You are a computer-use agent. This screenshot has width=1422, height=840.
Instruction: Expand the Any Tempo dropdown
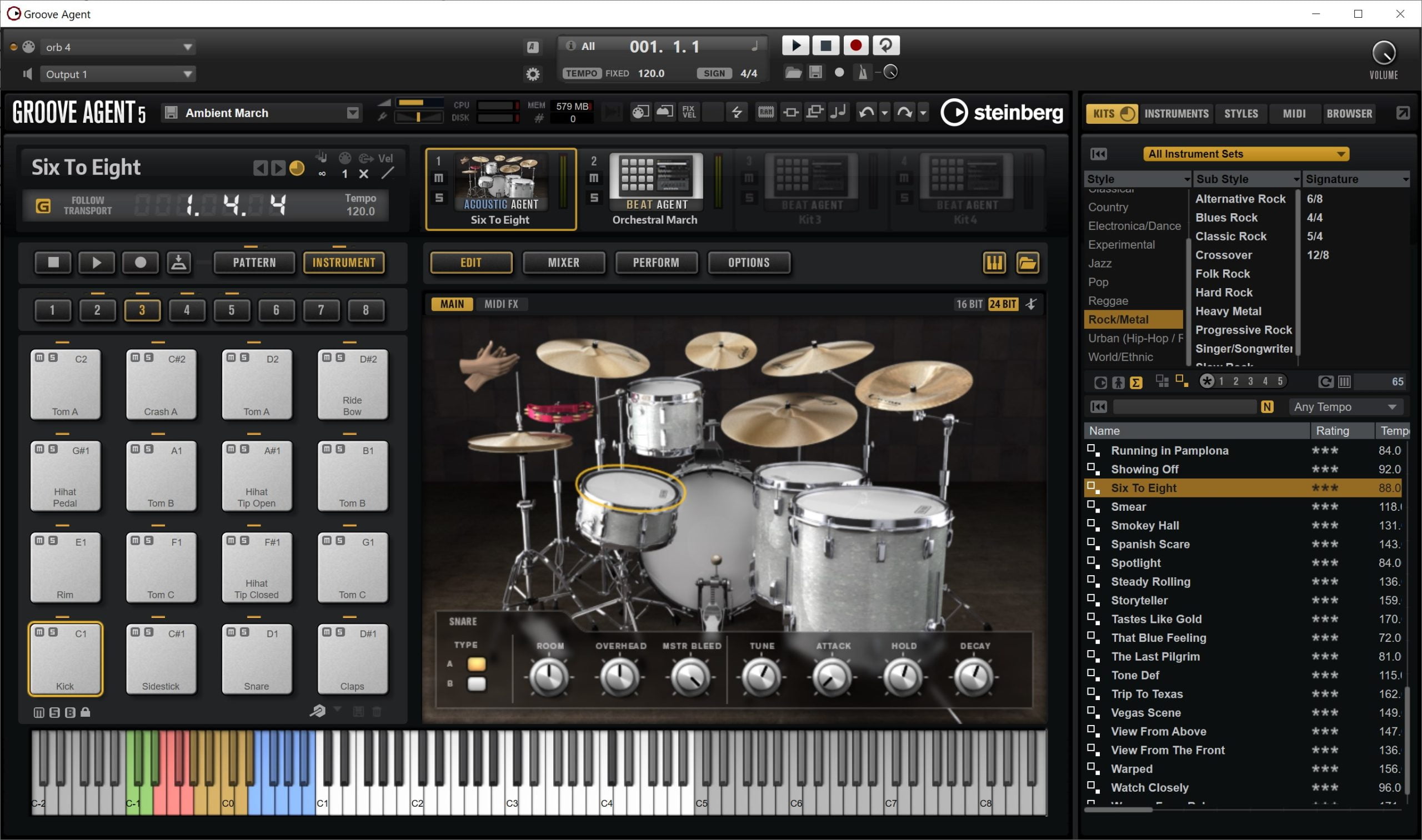pos(1345,407)
